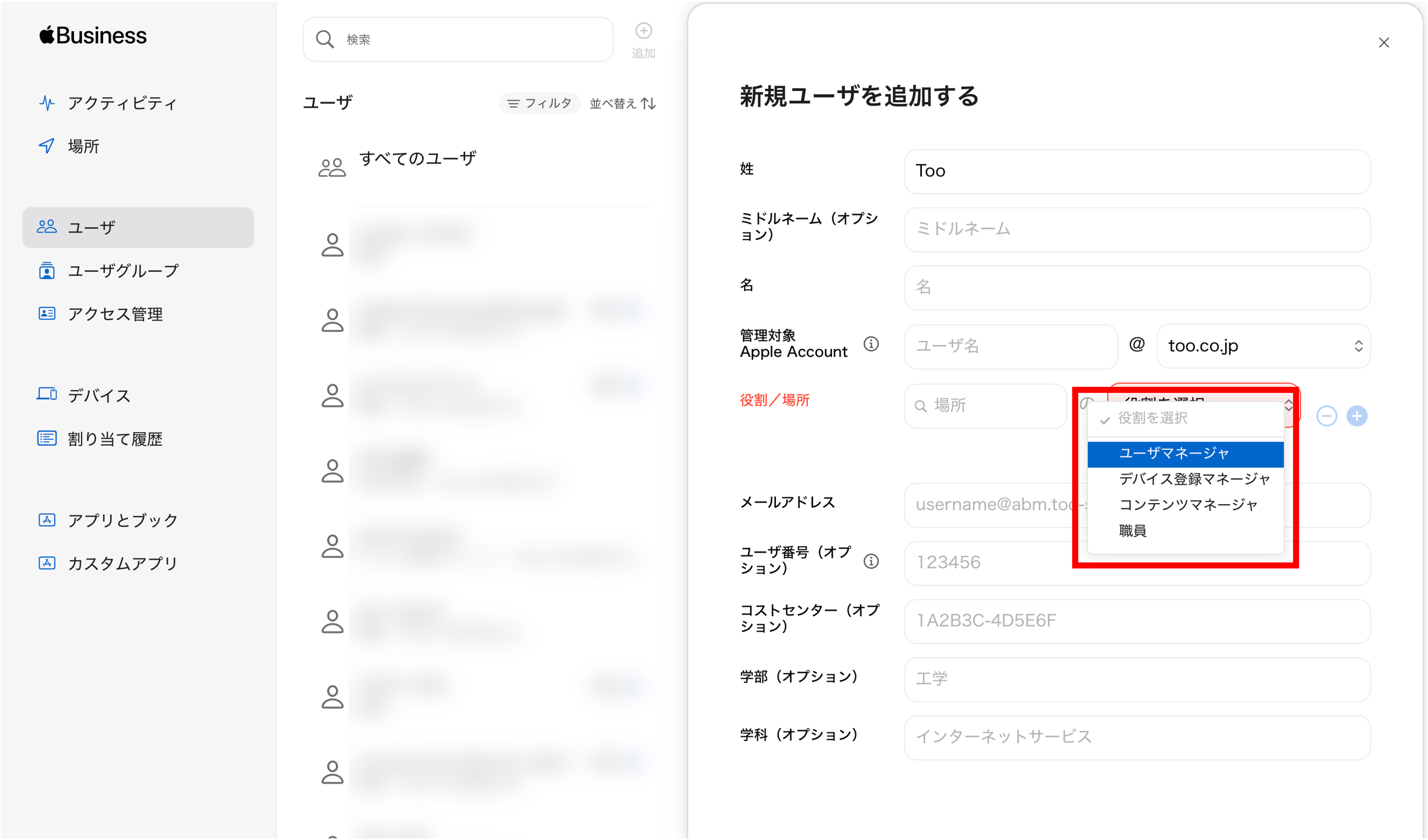Image resolution: width=1428 pixels, height=840 pixels.
Task: Choose 職員 from role list
Action: click(1185, 531)
